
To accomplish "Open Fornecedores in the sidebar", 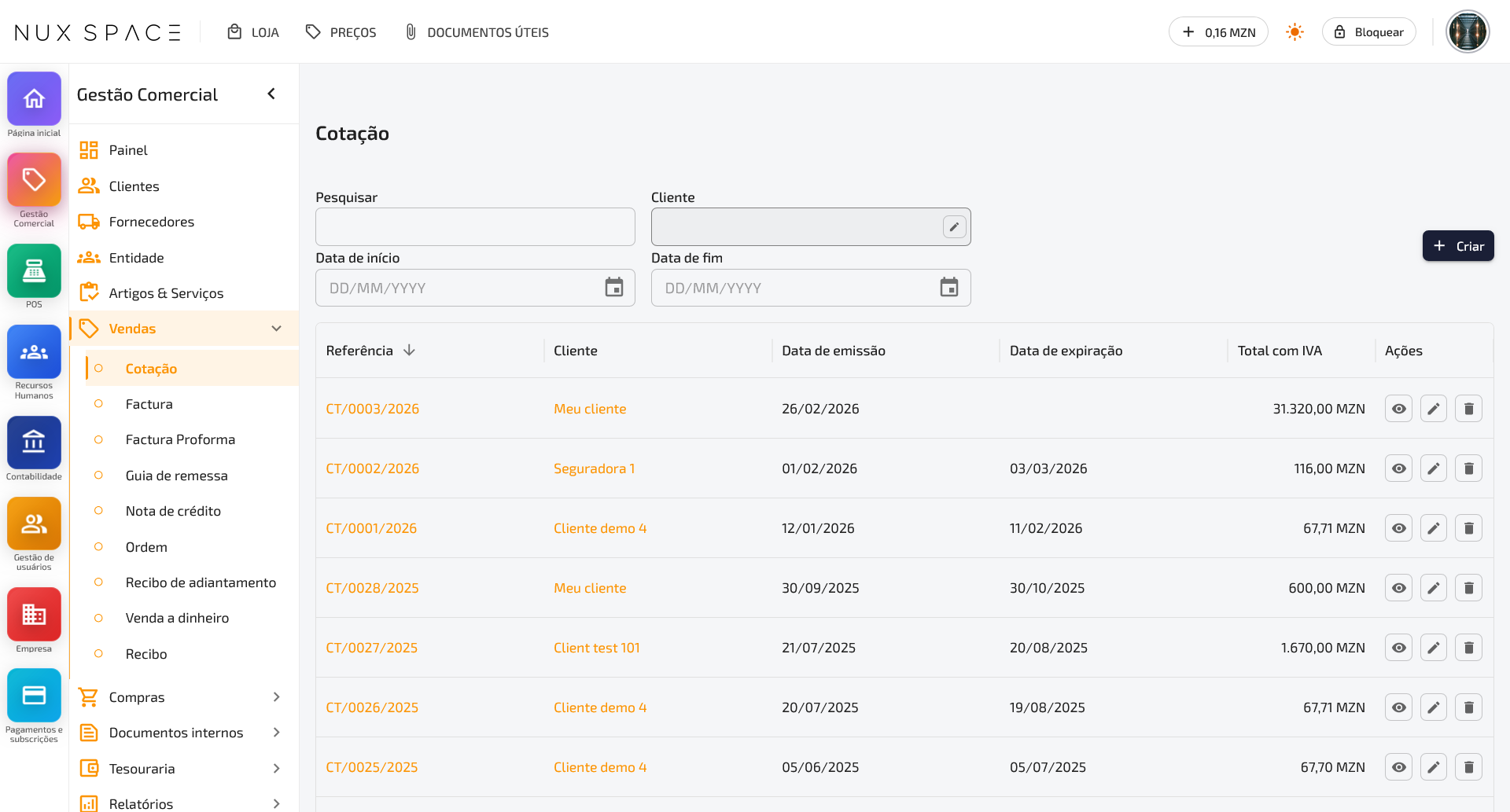I will tap(151, 222).
